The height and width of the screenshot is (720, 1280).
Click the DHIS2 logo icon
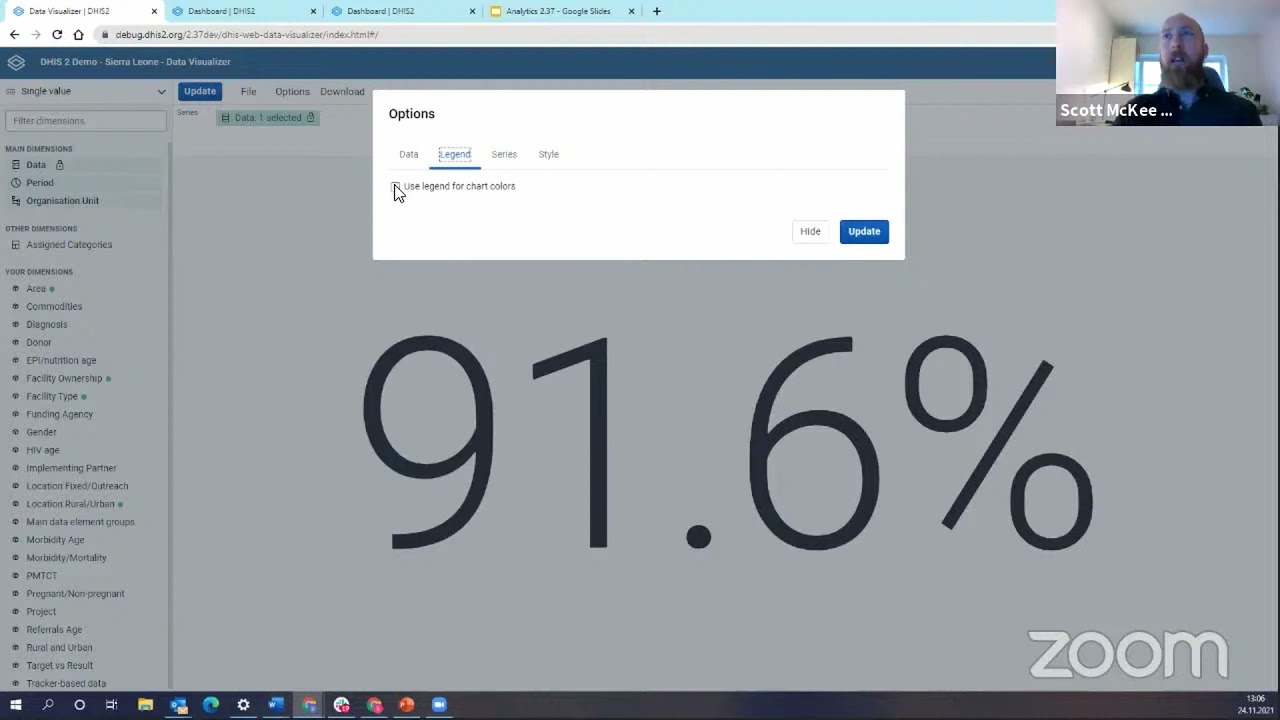(x=16, y=62)
